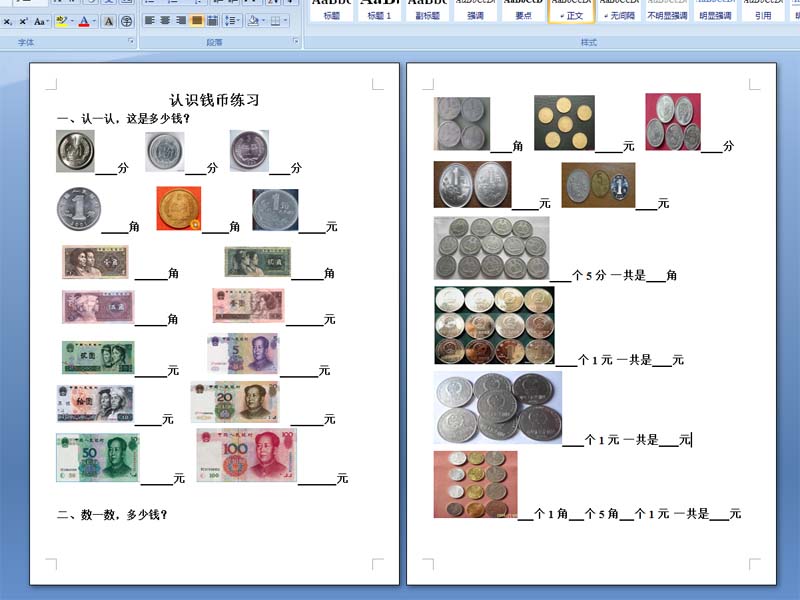Apply the 明显强调 style
Image resolution: width=800 pixels, height=600 pixels.
pyautogui.click(x=715, y=10)
